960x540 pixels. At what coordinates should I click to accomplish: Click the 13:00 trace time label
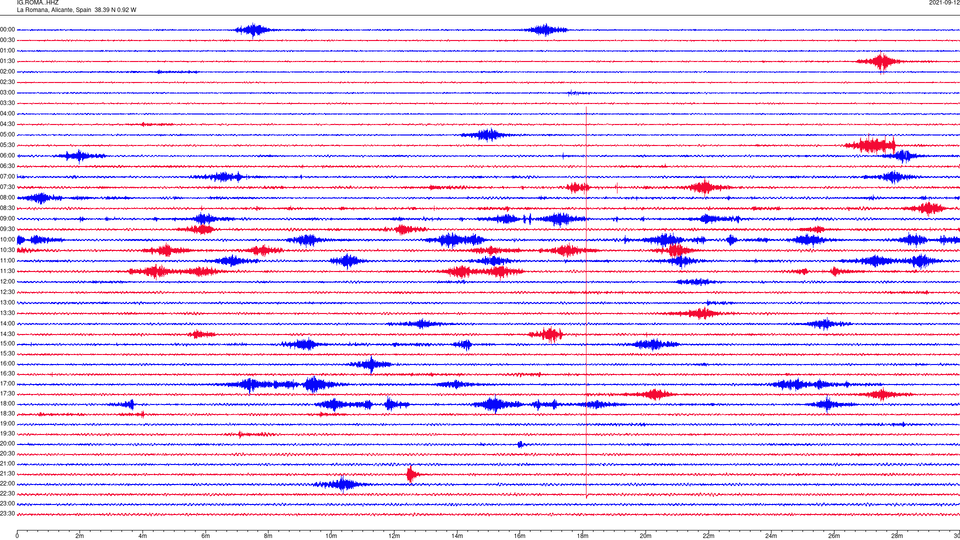pos(7,302)
